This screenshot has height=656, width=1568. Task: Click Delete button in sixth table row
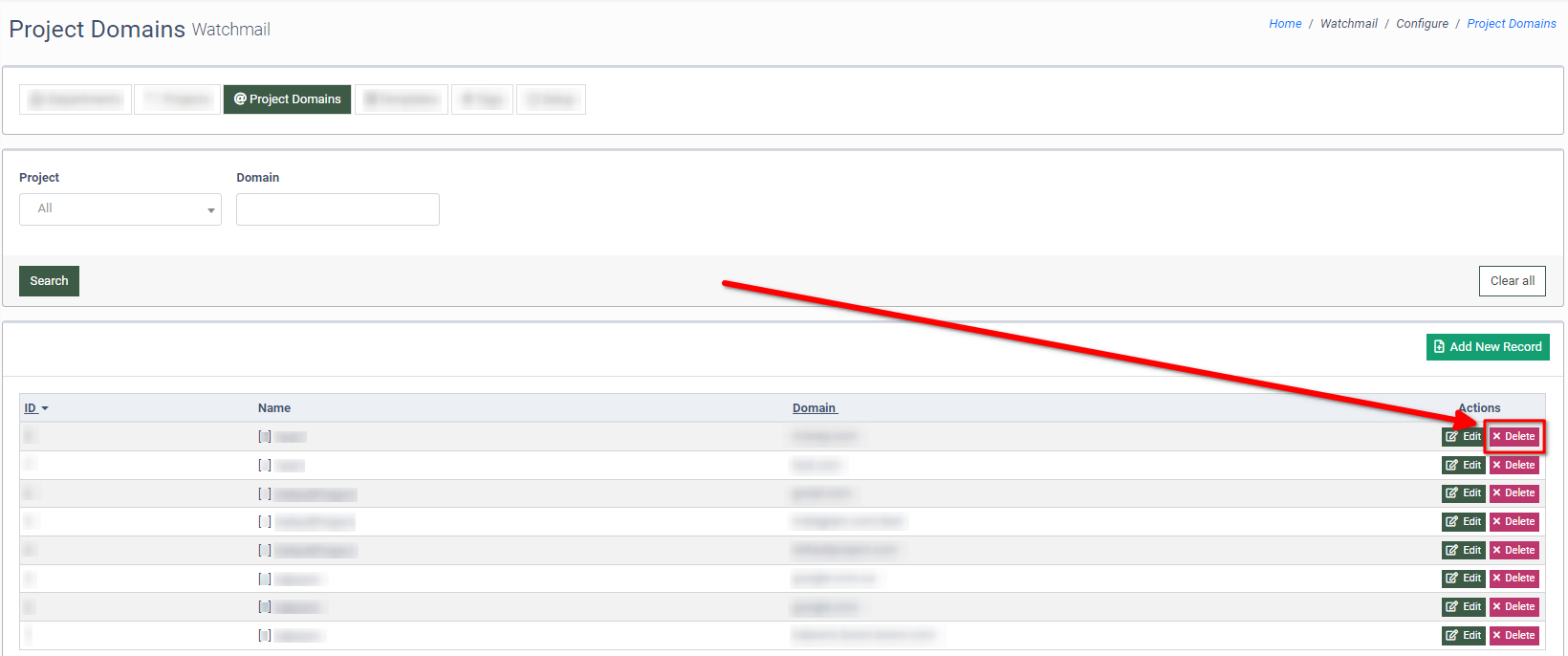(x=1514, y=579)
